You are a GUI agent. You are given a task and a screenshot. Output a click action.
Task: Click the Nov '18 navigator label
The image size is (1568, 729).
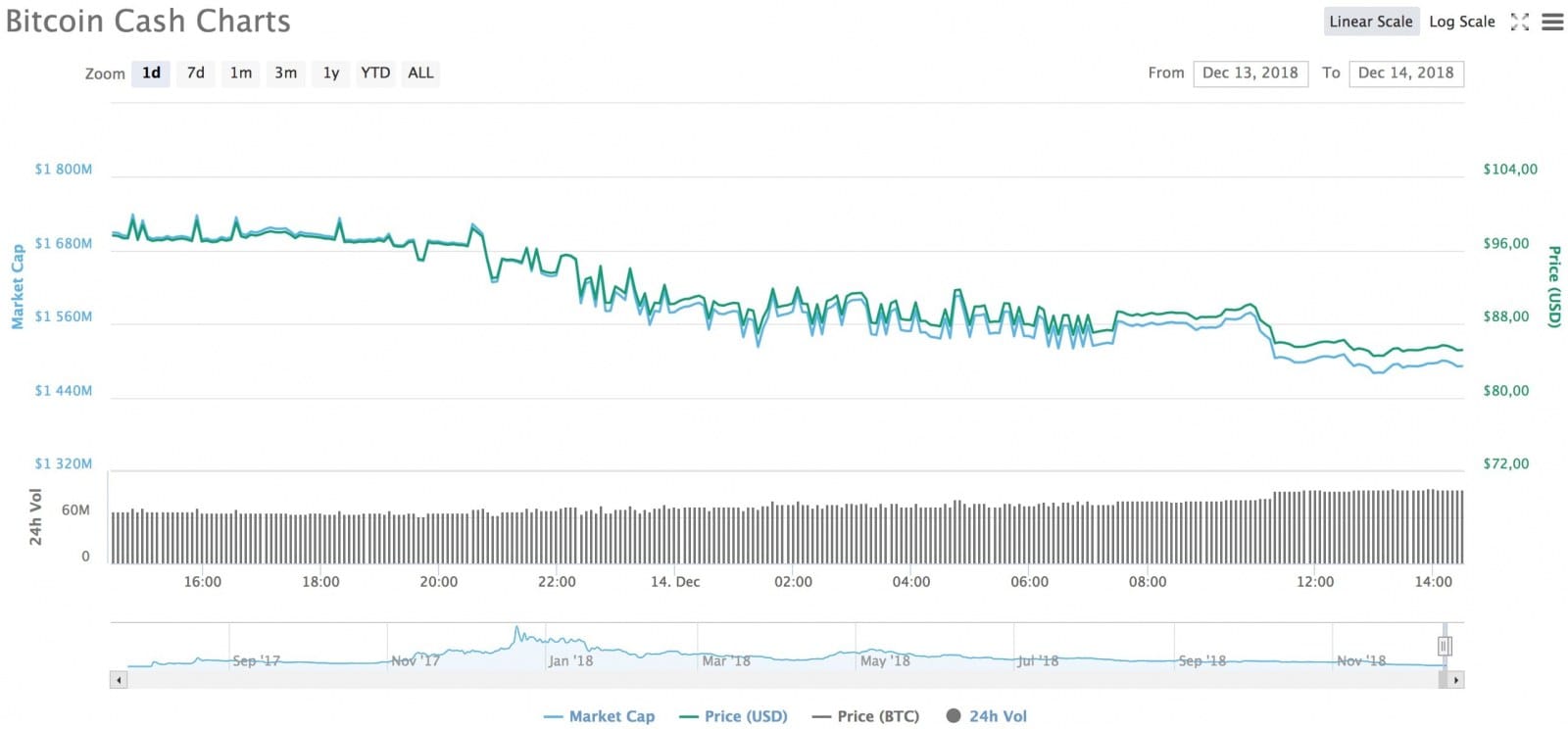pyautogui.click(x=1361, y=660)
